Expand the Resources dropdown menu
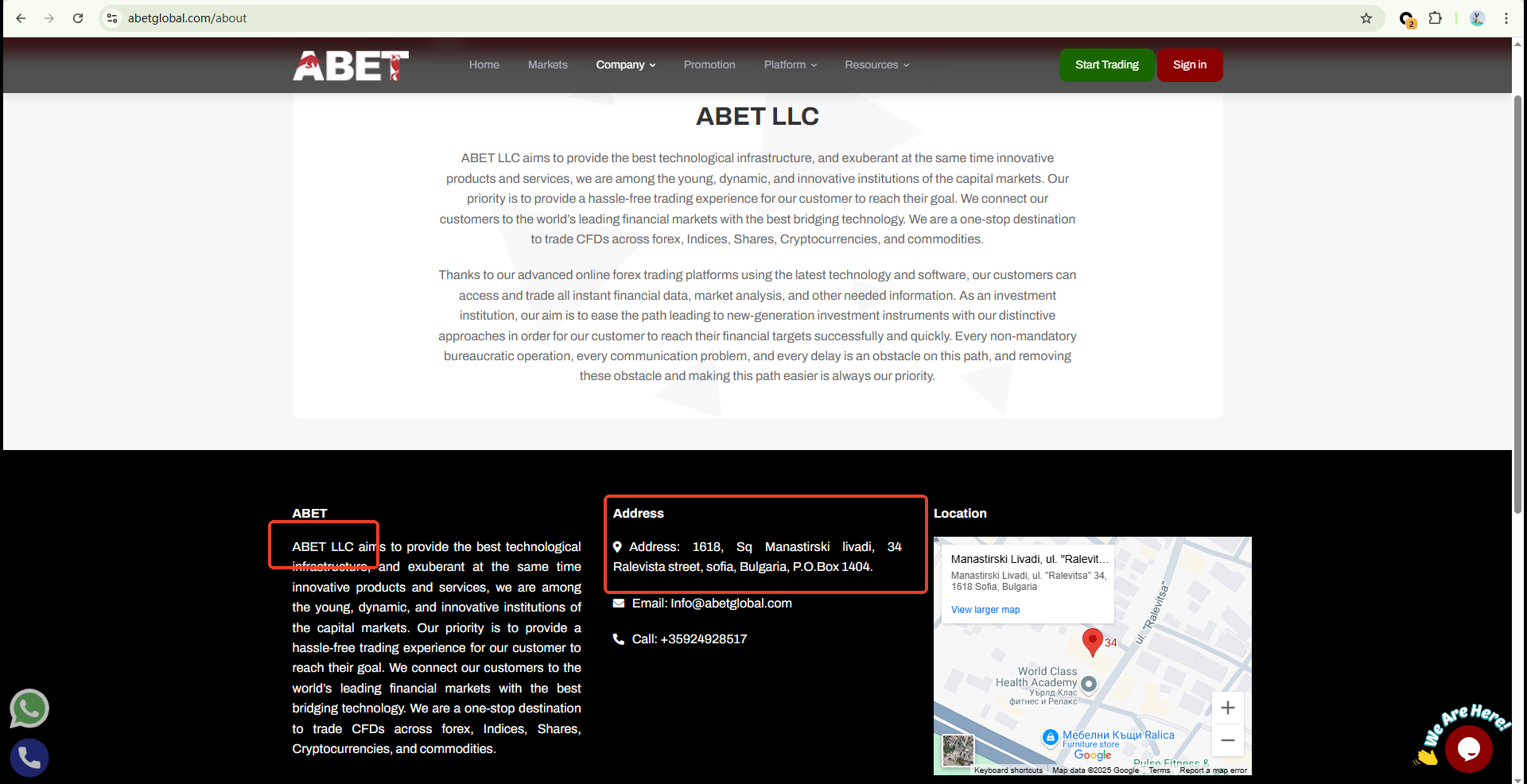 [877, 65]
